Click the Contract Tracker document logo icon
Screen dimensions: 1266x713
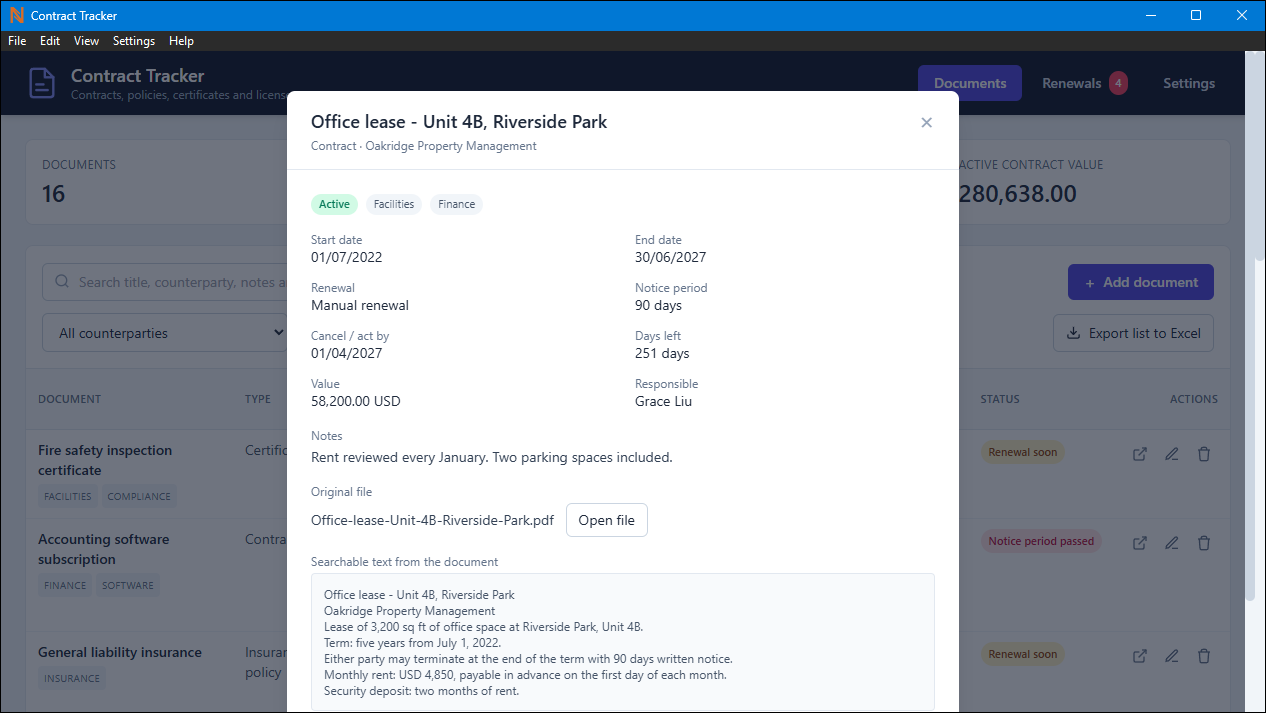point(42,83)
